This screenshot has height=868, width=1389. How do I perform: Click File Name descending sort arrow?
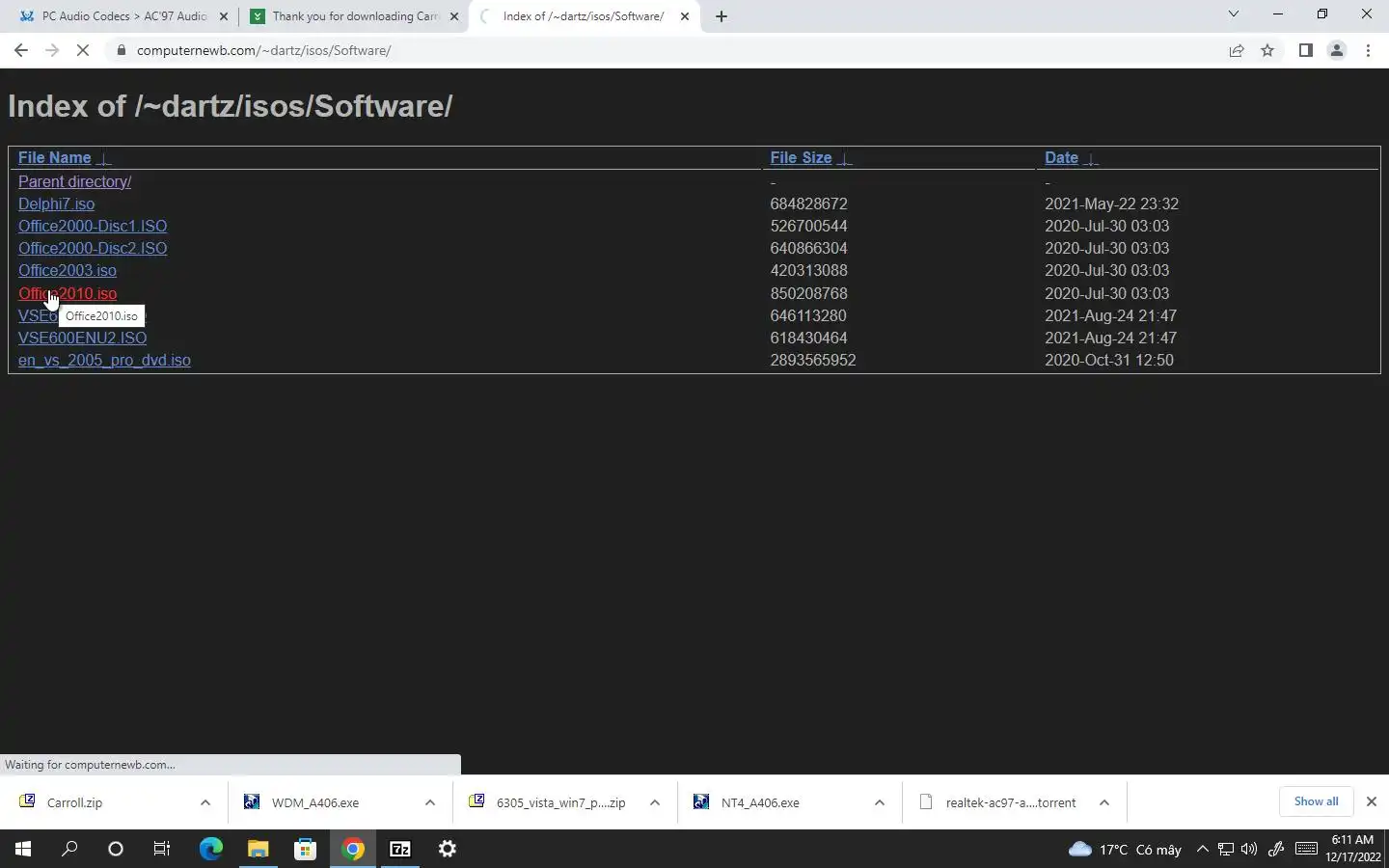(104, 159)
